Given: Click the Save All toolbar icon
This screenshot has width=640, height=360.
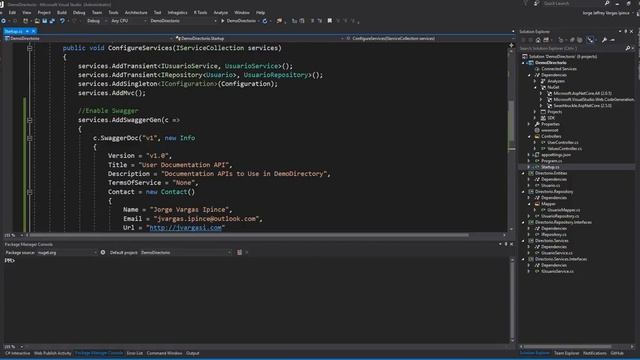Looking at the screenshot, I should coord(52,21).
